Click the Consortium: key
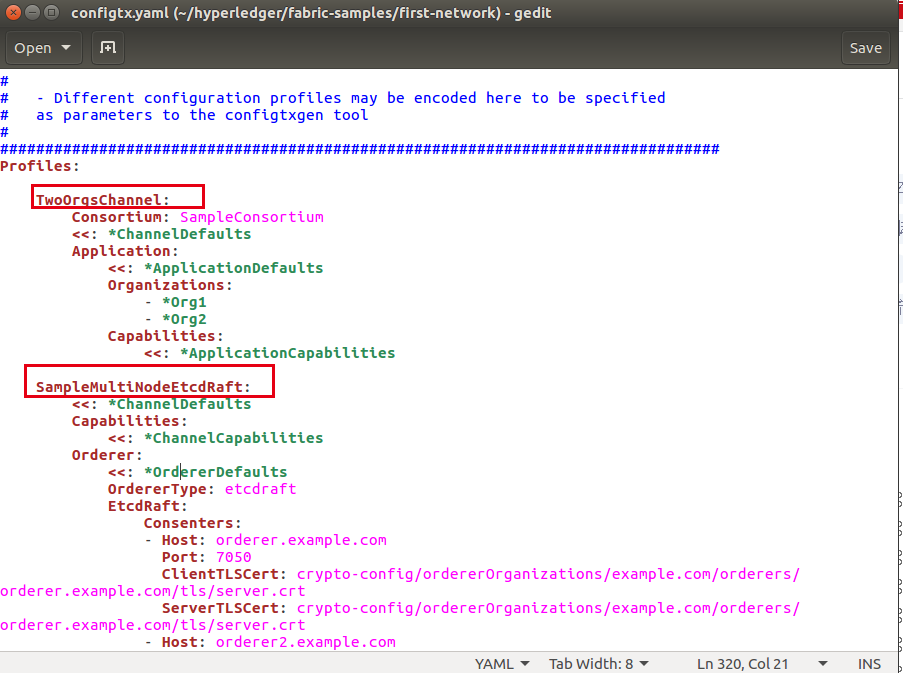Image resolution: width=903 pixels, height=673 pixels. coord(120,217)
